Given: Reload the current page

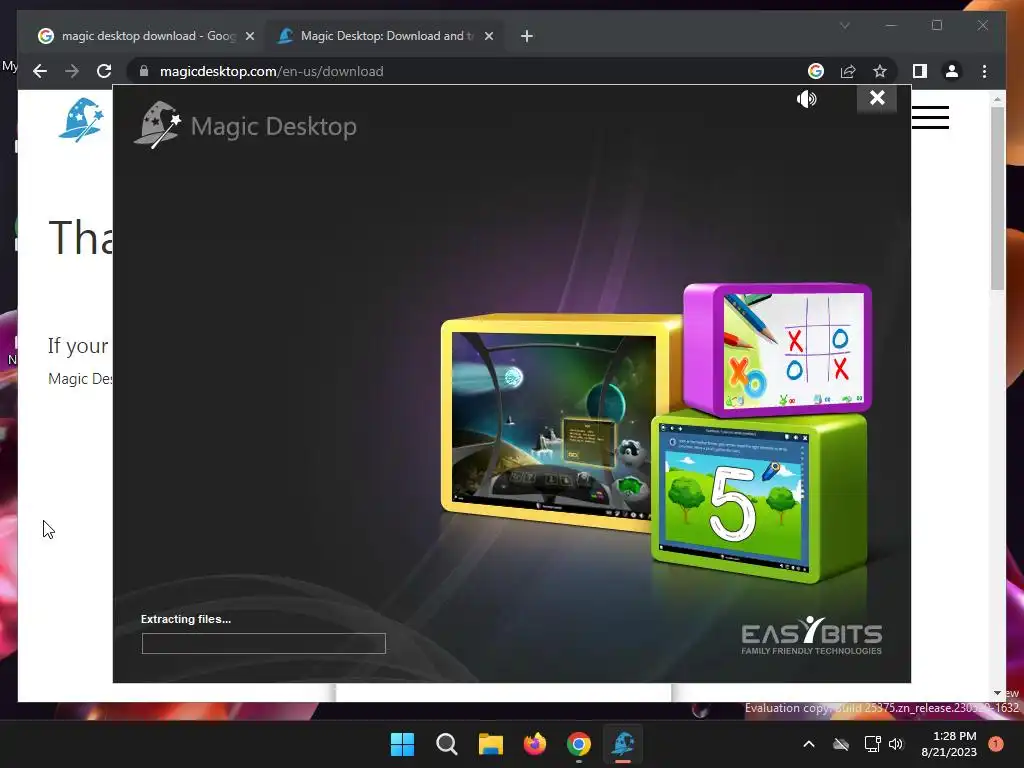Looking at the screenshot, I should [104, 71].
